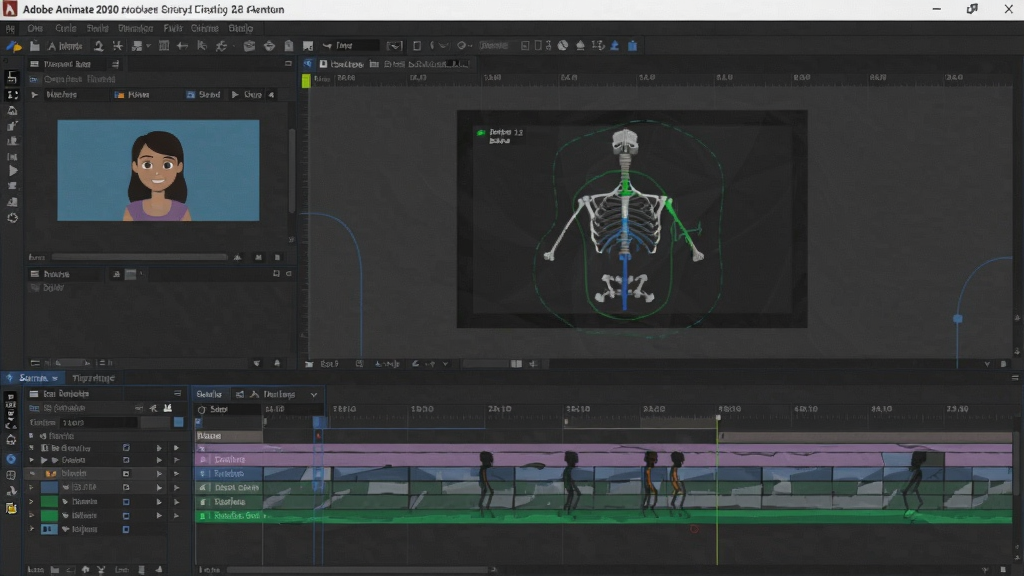This screenshot has width=1024, height=576.
Task: Click the blue clipboard icon ending the top toolbar
Action: (632, 46)
